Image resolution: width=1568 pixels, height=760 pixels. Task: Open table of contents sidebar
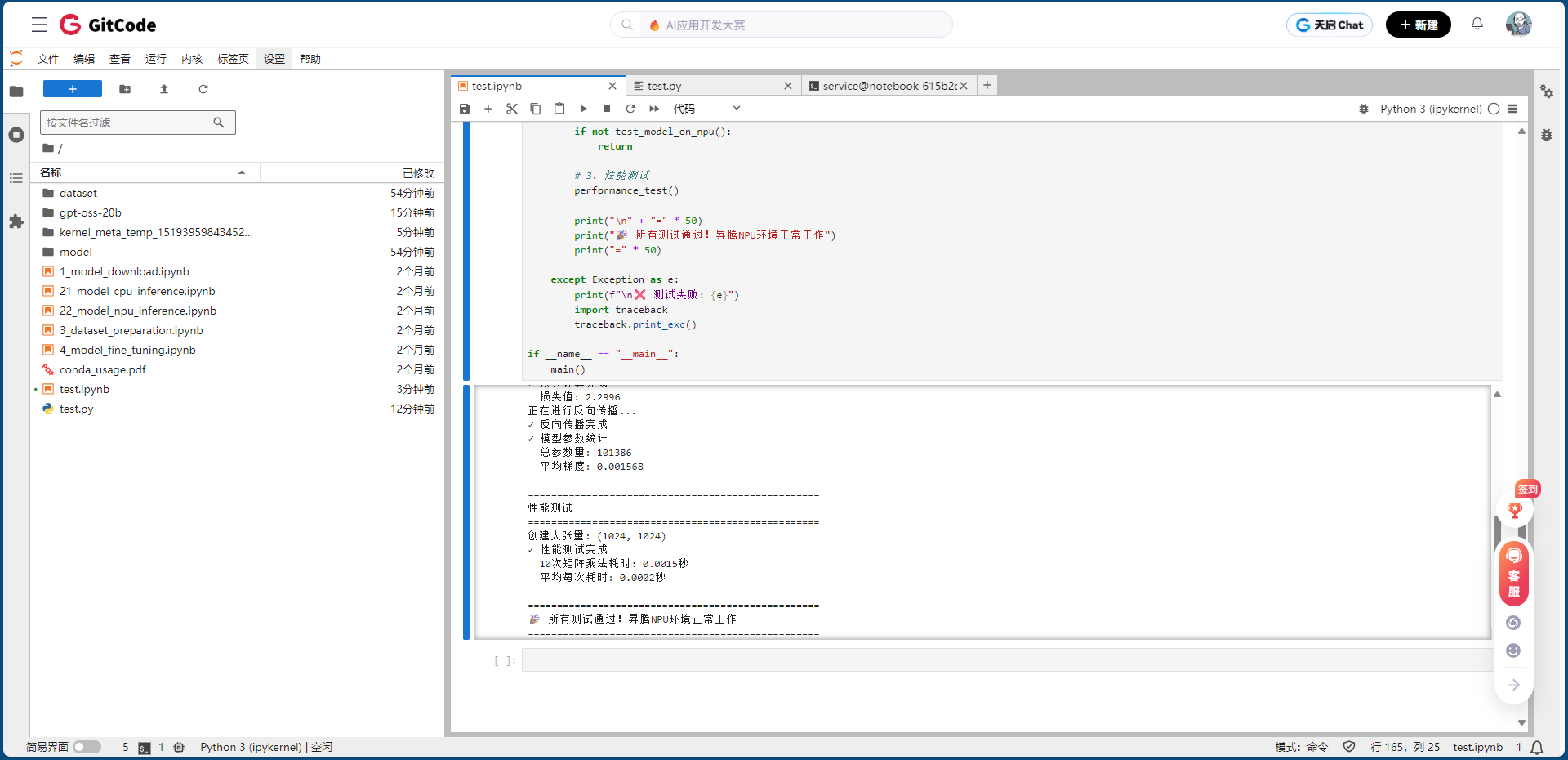click(16, 178)
